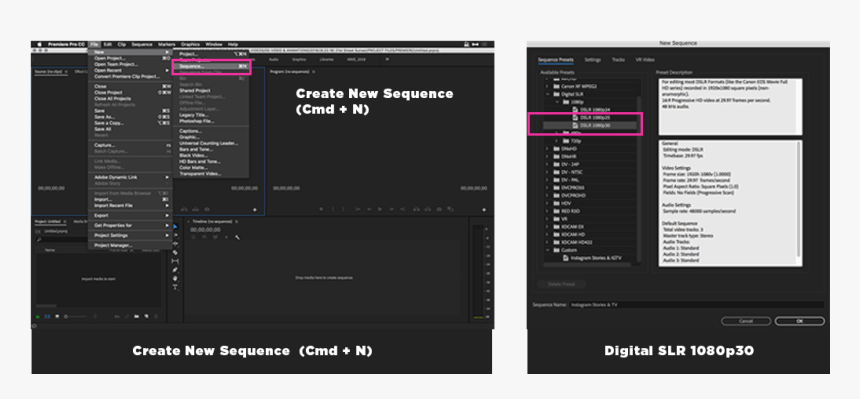This screenshot has height=399, width=860.
Task: Expand the 720p preset subfolder
Action: point(557,141)
